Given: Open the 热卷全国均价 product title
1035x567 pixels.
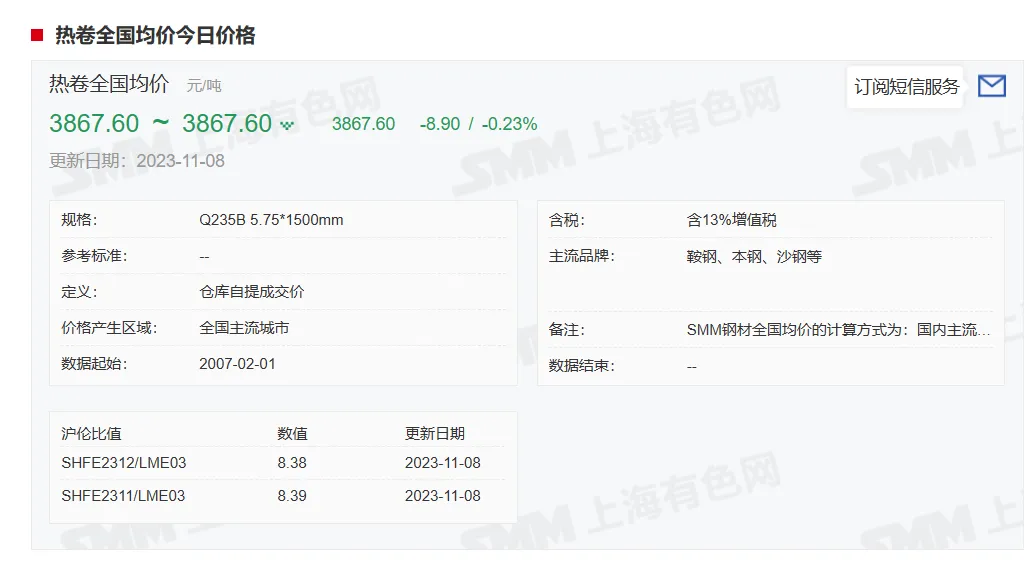Looking at the screenshot, I should click(109, 84).
